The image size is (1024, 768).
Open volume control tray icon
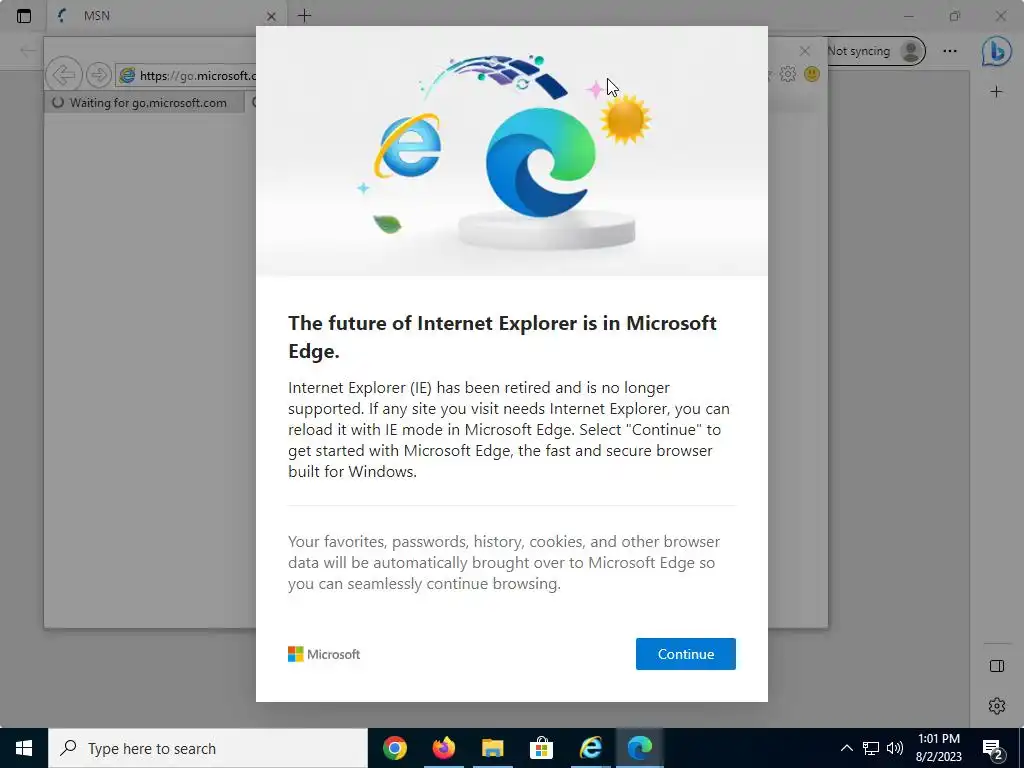pyautogui.click(x=895, y=748)
